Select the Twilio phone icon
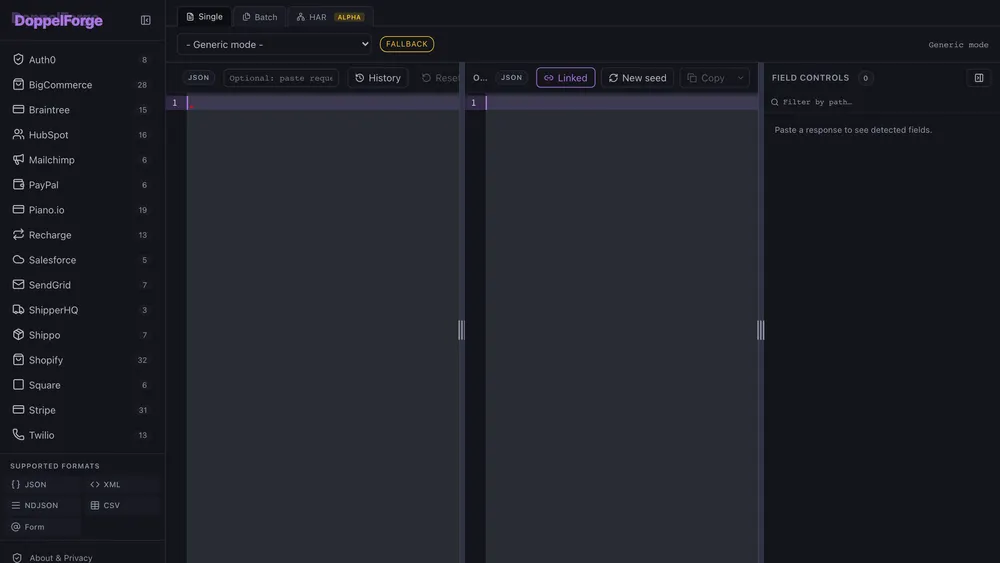This screenshot has width=1000, height=563. coord(18,435)
